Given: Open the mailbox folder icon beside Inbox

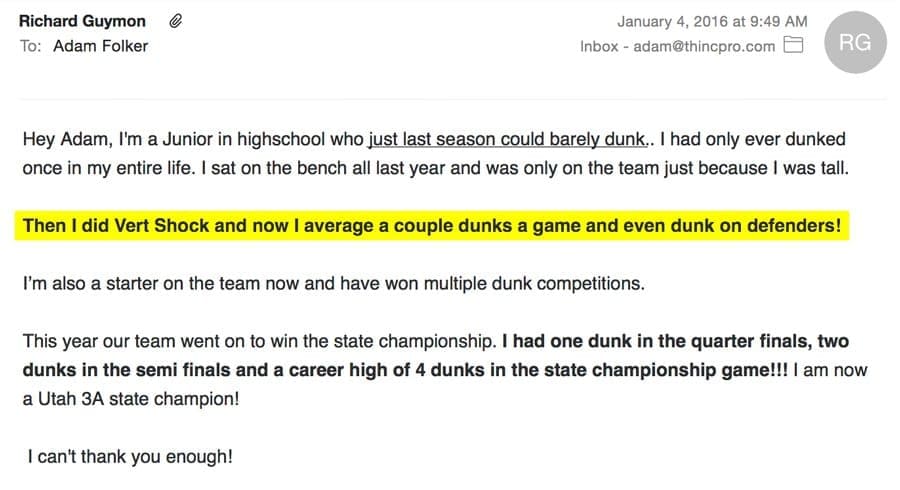Looking at the screenshot, I should (794, 46).
